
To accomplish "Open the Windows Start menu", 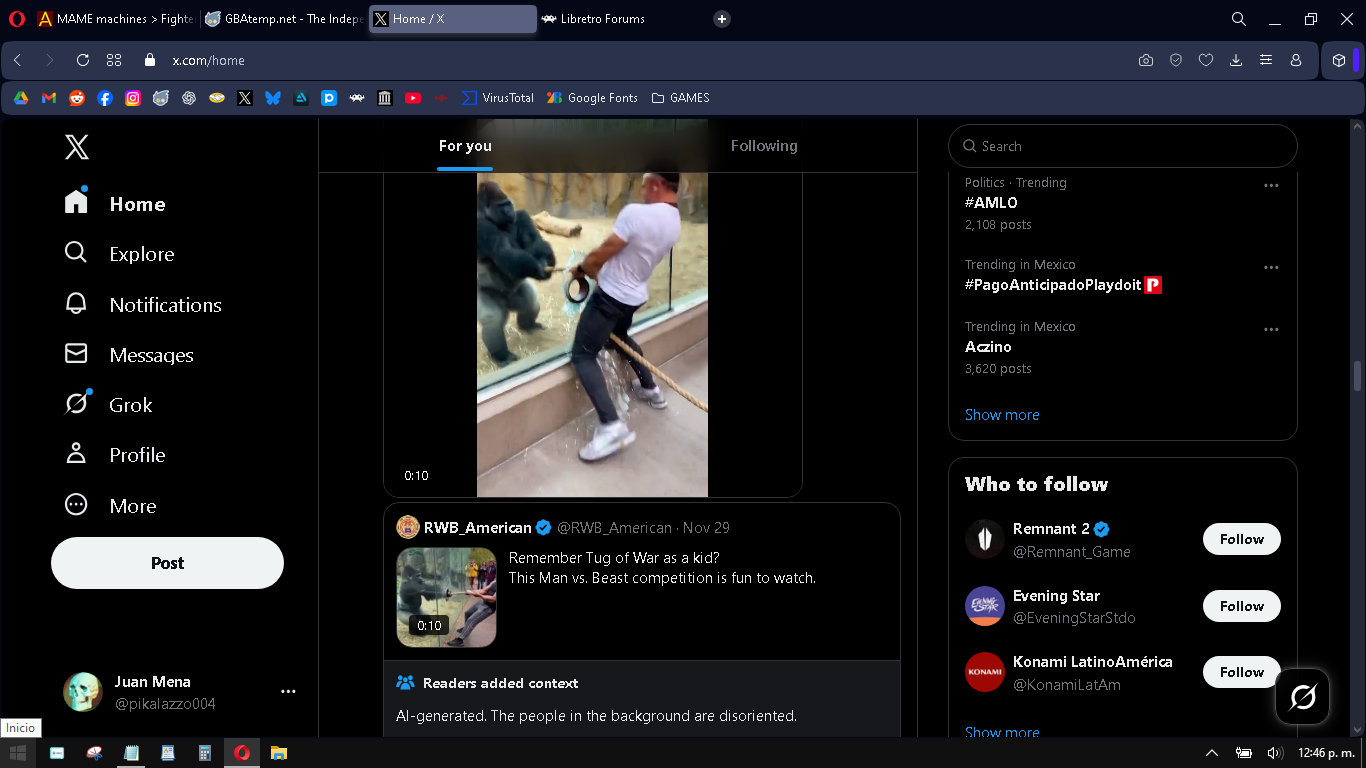I will [18, 753].
